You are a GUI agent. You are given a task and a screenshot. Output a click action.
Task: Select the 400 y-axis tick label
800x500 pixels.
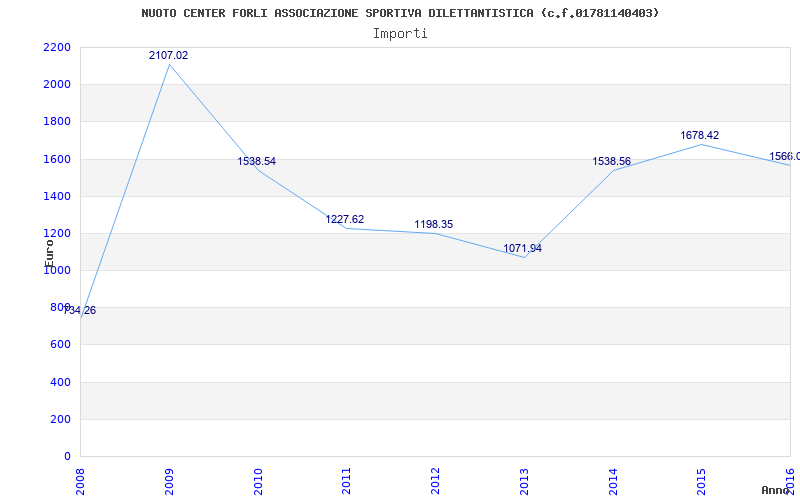tap(60, 382)
